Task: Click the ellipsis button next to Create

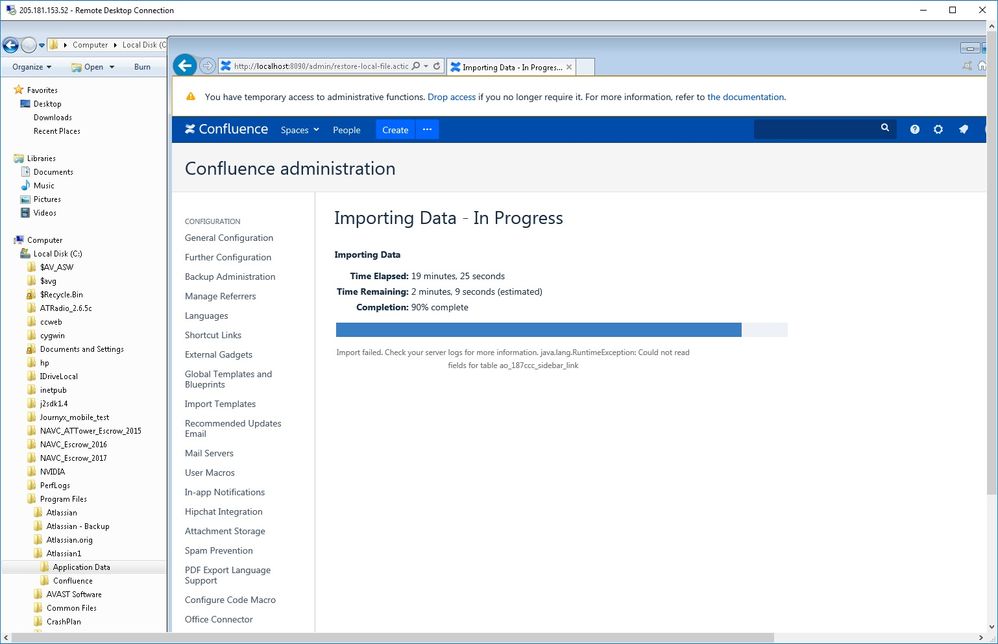Action: [427, 130]
